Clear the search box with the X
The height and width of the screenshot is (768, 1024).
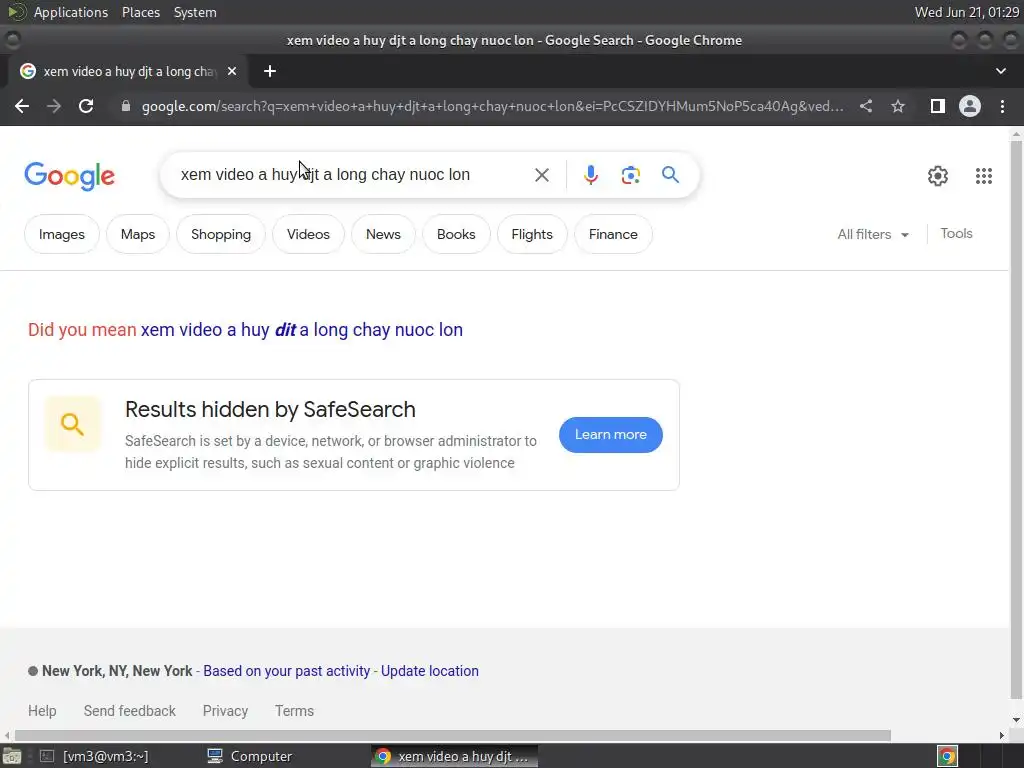pyautogui.click(x=542, y=175)
